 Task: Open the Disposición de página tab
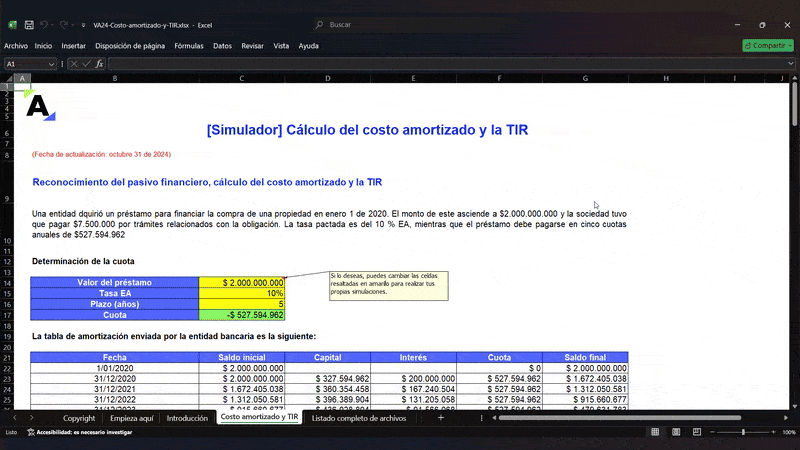(x=130, y=46)
